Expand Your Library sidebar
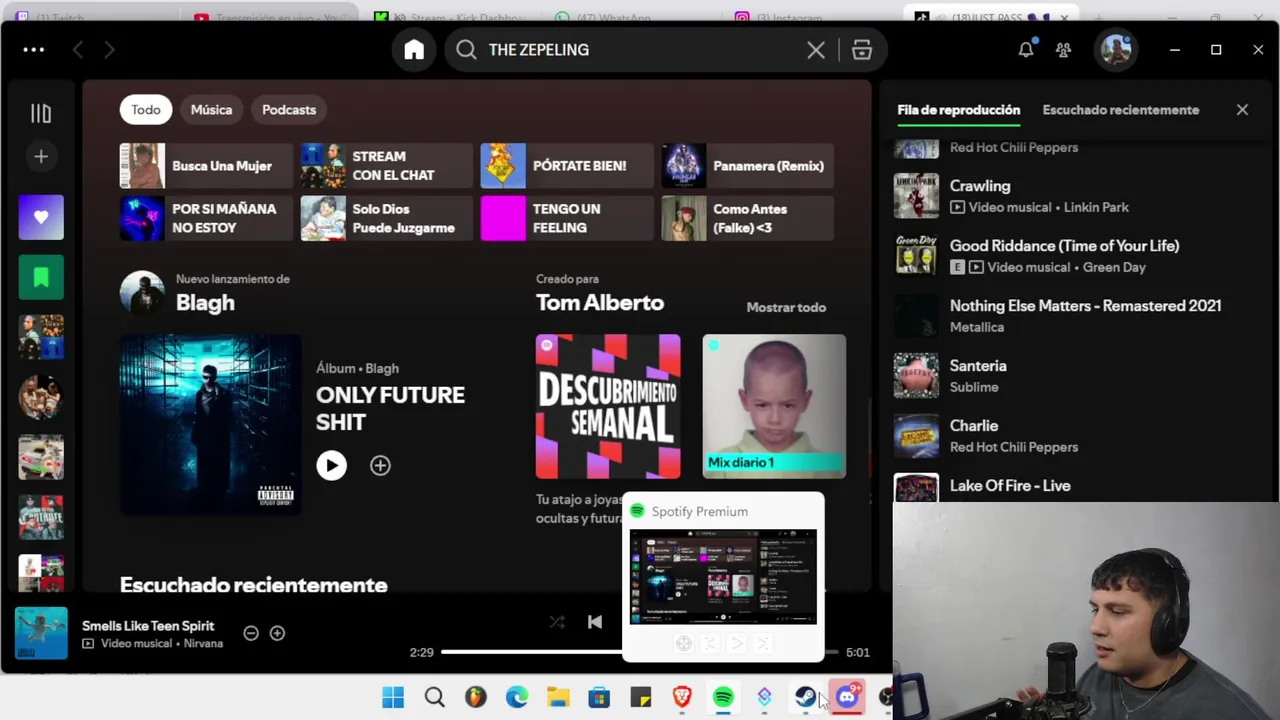 click(41, 114)
